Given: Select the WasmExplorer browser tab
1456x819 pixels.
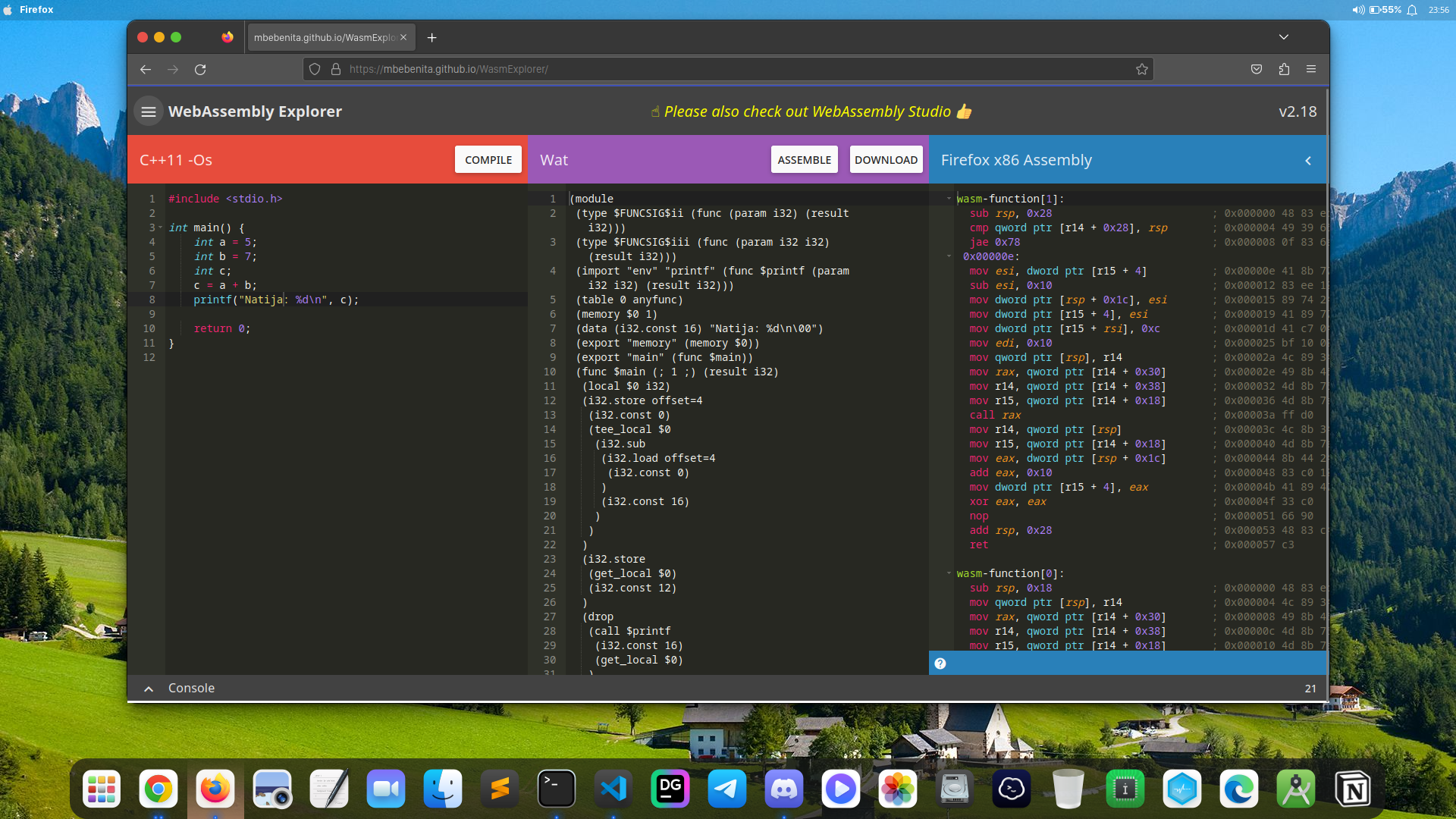Looking at the screenshot, I should click(325, 37).
